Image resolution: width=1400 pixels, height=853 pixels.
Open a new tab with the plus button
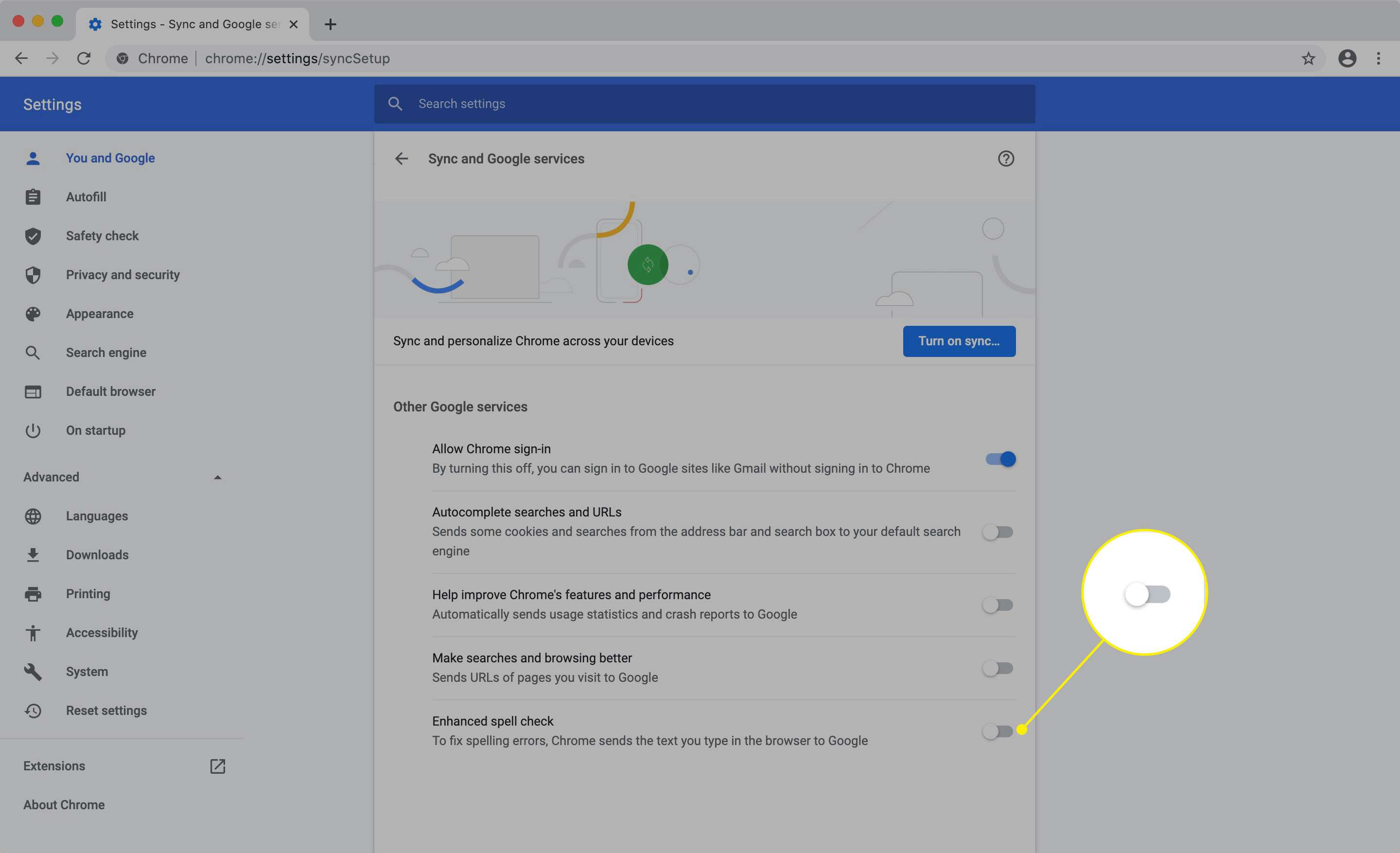(330, 24)
